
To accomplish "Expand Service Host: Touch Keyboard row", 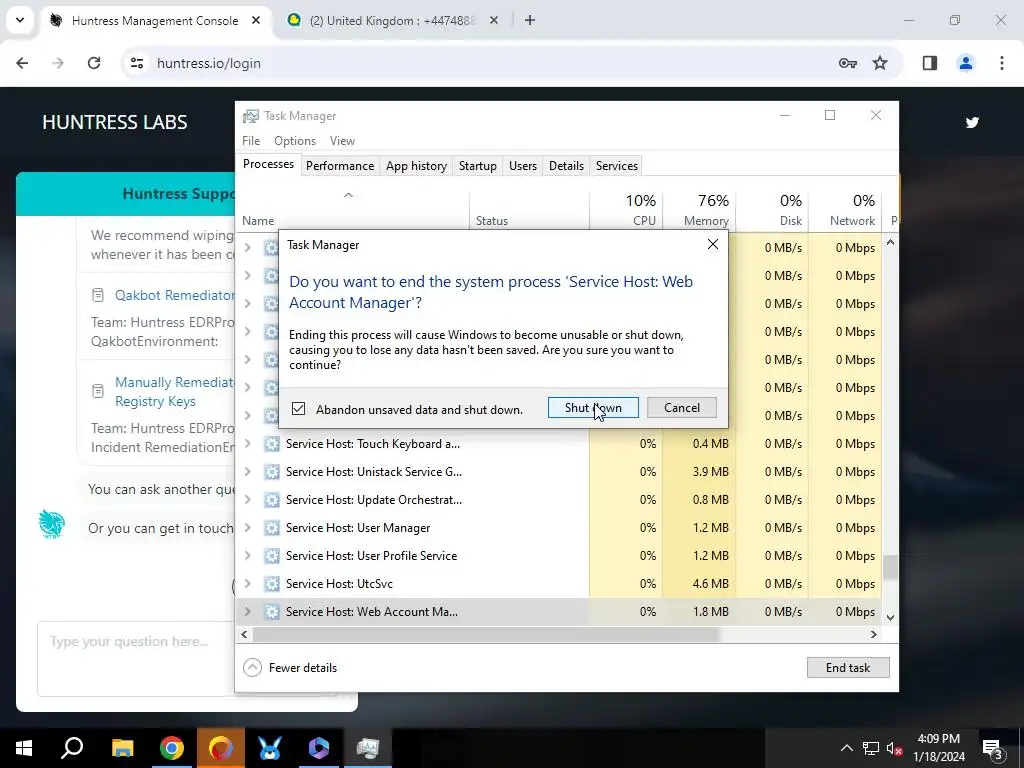I will (248, 444).
